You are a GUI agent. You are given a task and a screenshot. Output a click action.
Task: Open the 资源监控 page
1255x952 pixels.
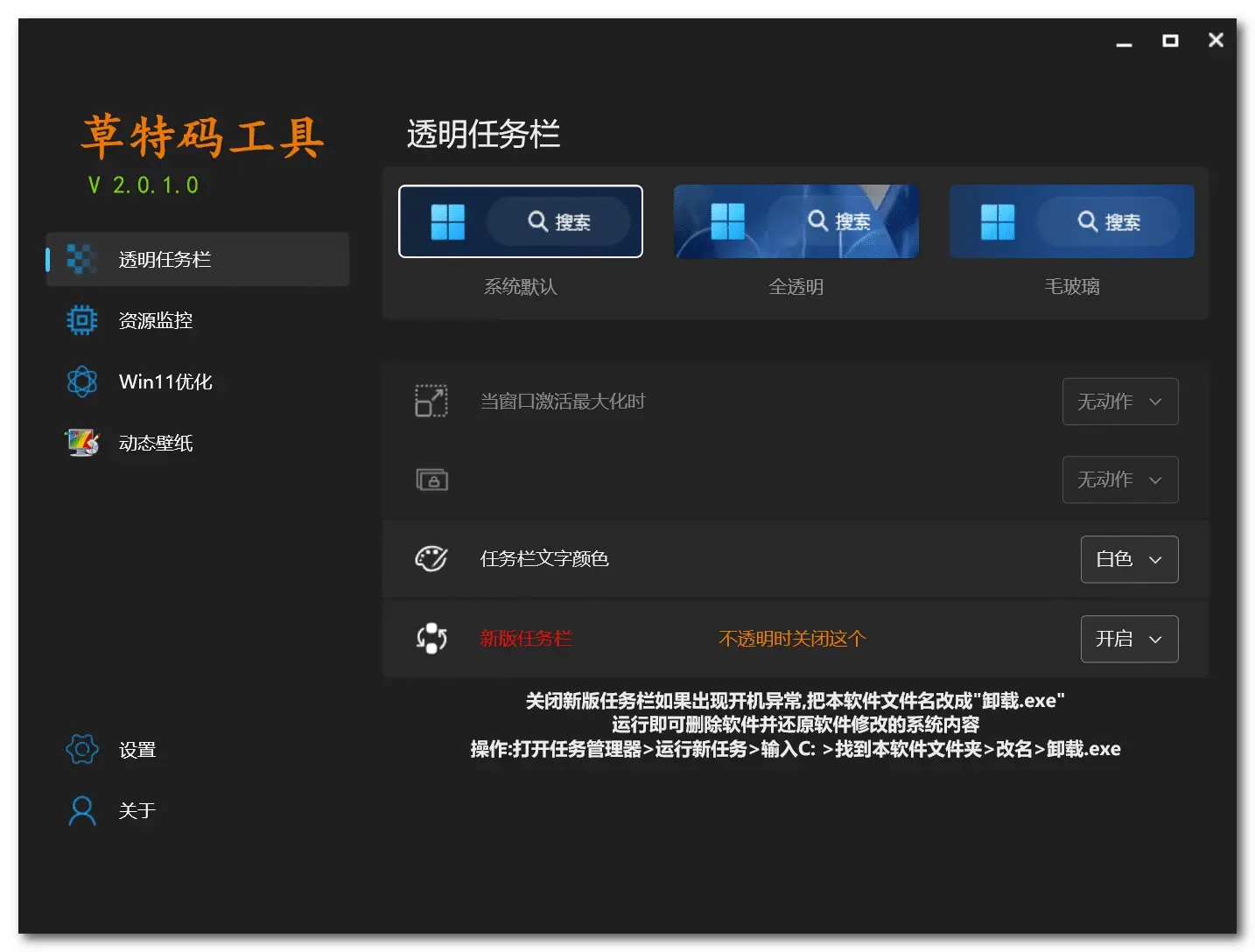click(156, 320)
